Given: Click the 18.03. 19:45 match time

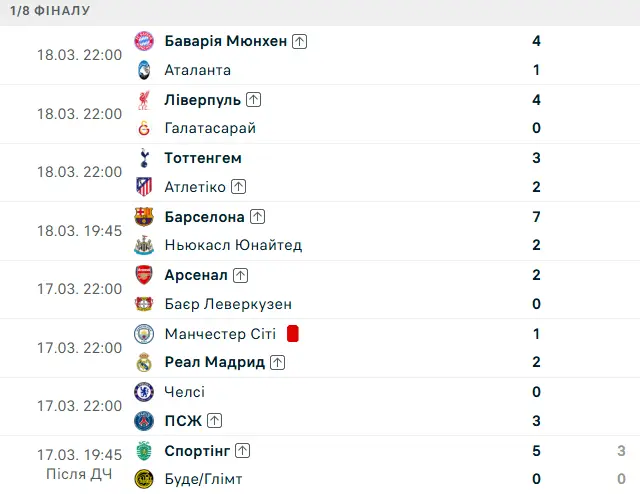Looking at the screenshot, I should (79, 230).
